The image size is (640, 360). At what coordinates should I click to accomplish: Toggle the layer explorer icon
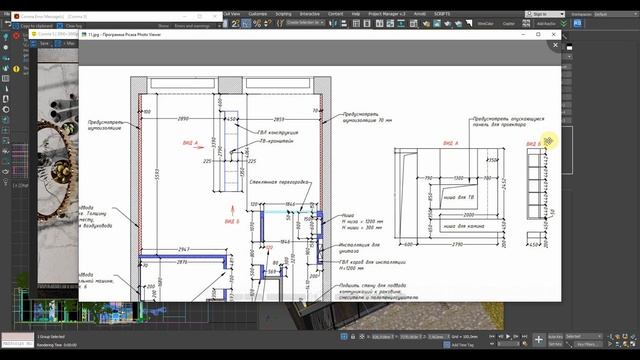[x=367, y=24]
